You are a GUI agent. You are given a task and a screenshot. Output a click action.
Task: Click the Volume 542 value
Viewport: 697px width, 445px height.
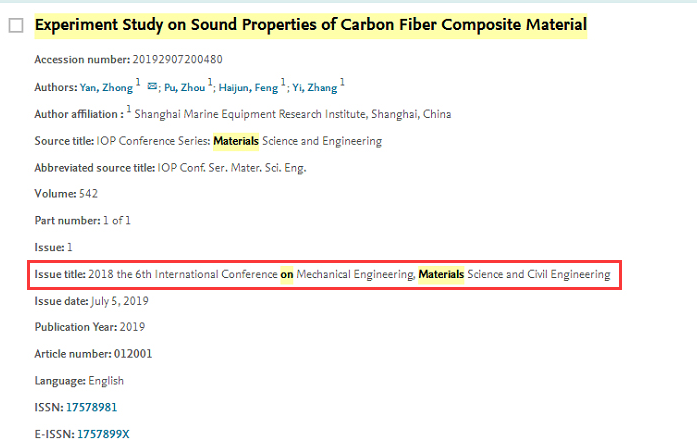coord(88,194)
